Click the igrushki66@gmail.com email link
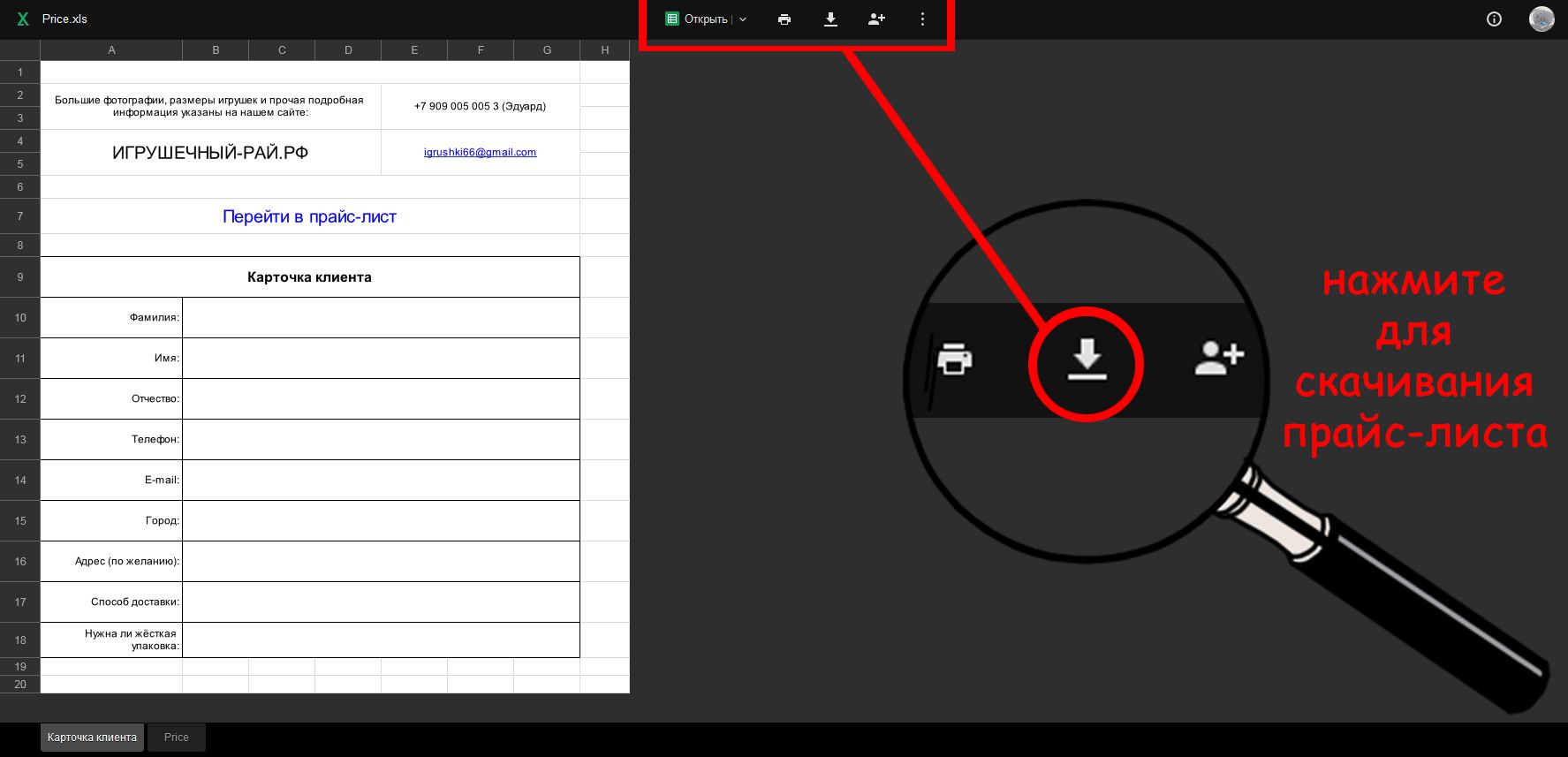Viewport: 1568px width, 757px height. [480, 152]
